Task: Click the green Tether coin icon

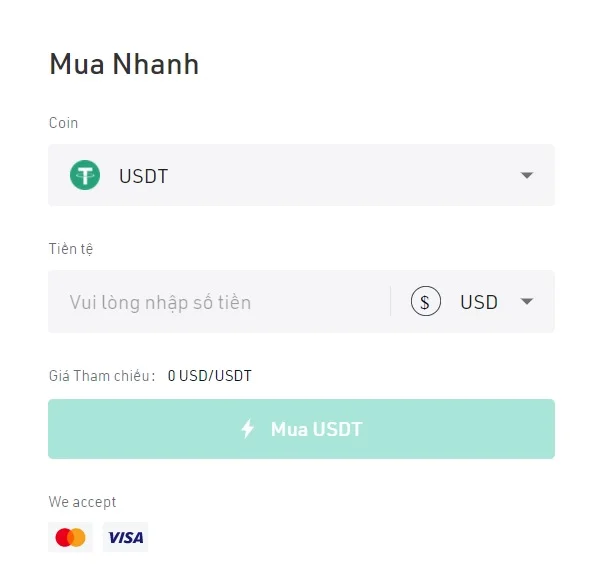Action: click(85, 175)
